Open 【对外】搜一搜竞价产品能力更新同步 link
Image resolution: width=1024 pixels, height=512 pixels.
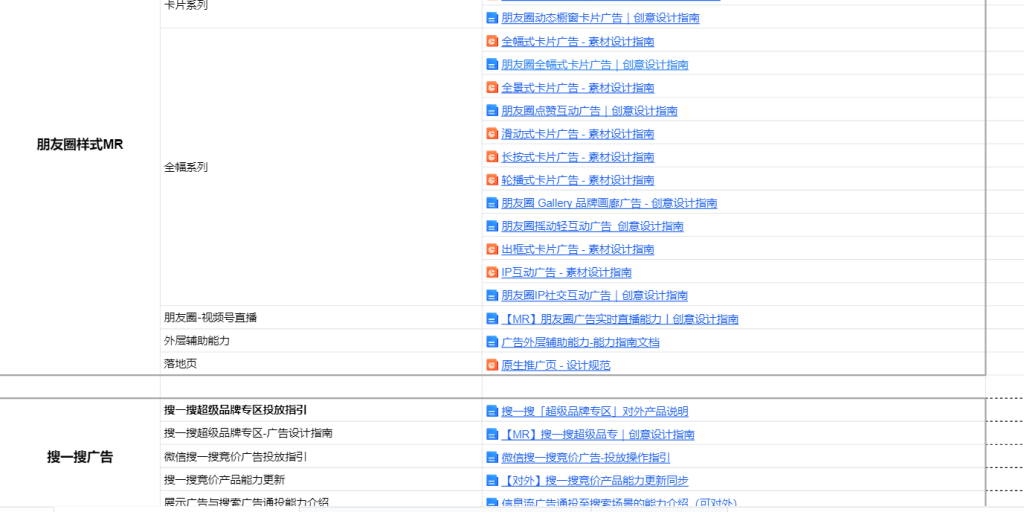pos(594,480)
